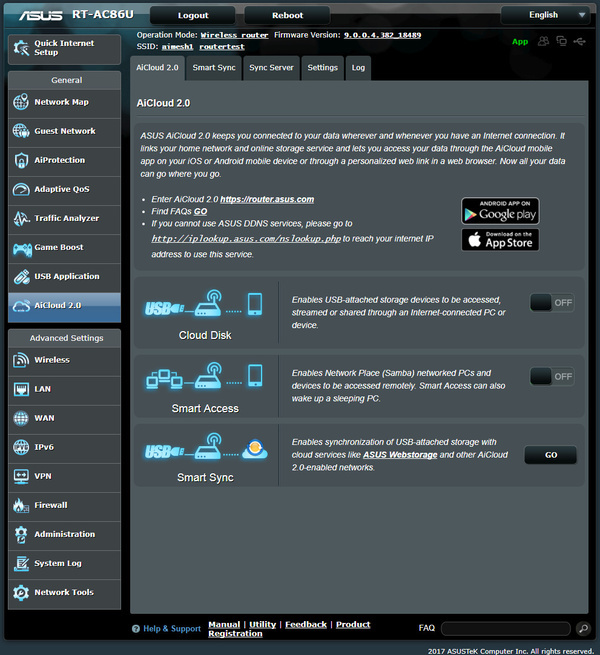The image size is (600, 655).
Task: Toggle the Cloud Disk switch on
Action: pos(552,303)
